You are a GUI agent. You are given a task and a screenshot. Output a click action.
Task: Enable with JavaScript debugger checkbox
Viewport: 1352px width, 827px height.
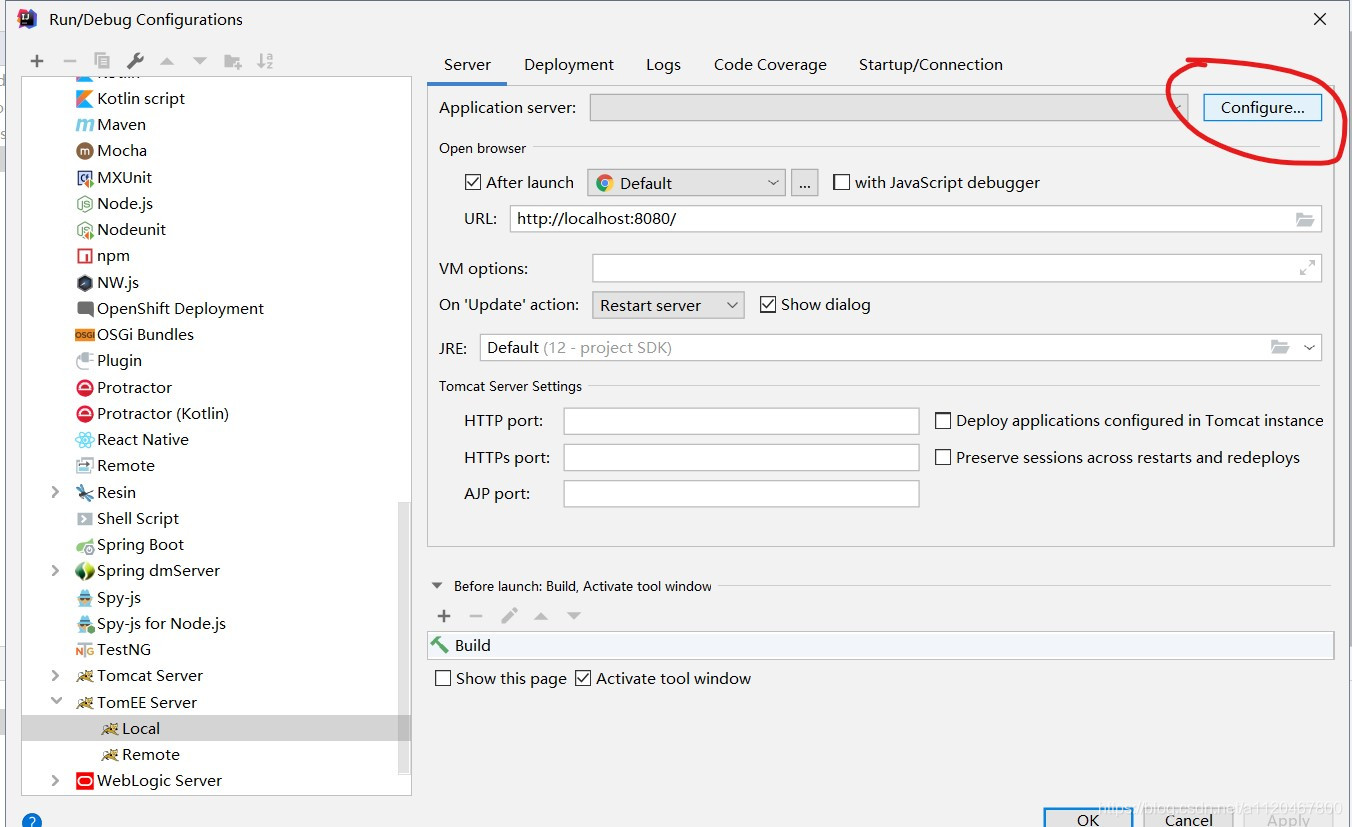[x=841, y=182]
